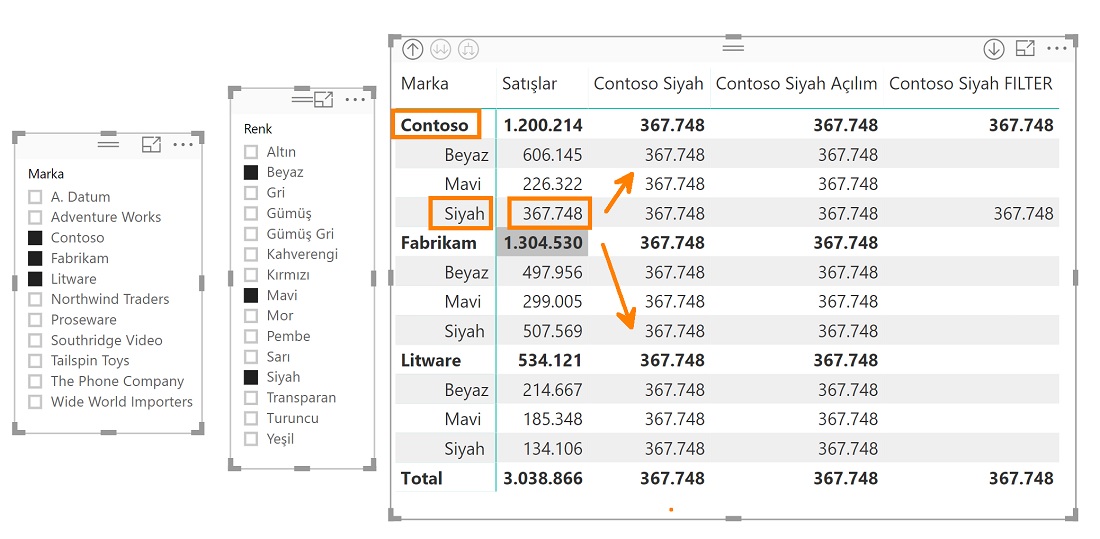Select the Litware Mavi value 185.348
Viewport: 1100px width, 539px height.
click(552, 420)
